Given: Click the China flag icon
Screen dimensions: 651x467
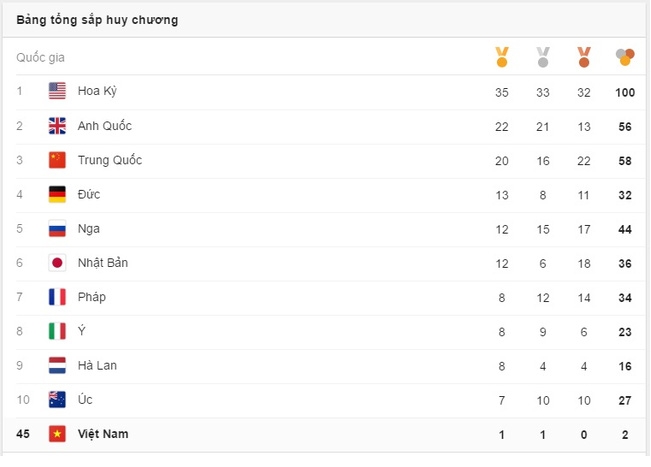Looking at the screenshot, I should (57, 160).
